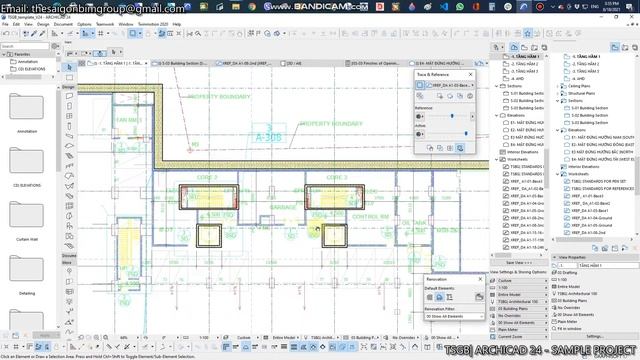Collapse the Worksheets group in right View Map

(x=558, y=174)
